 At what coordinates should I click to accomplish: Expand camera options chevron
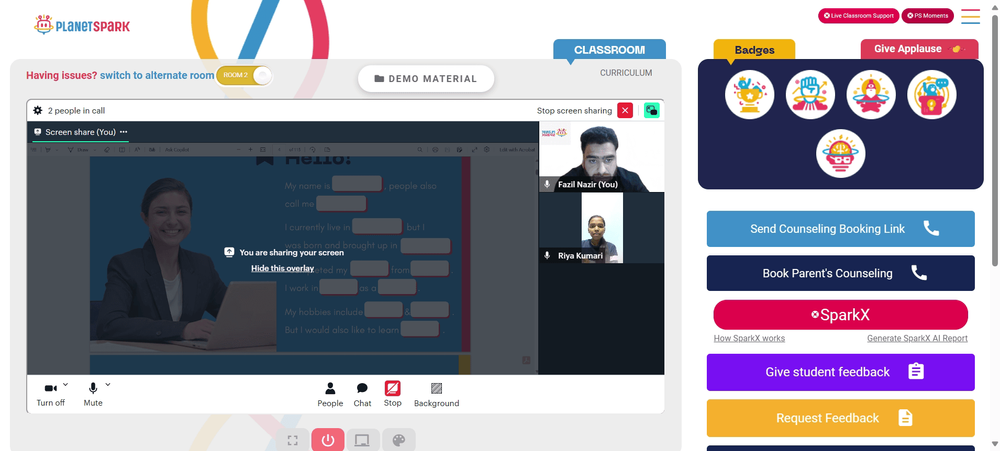pyautogui.click(x=66, y=385)
